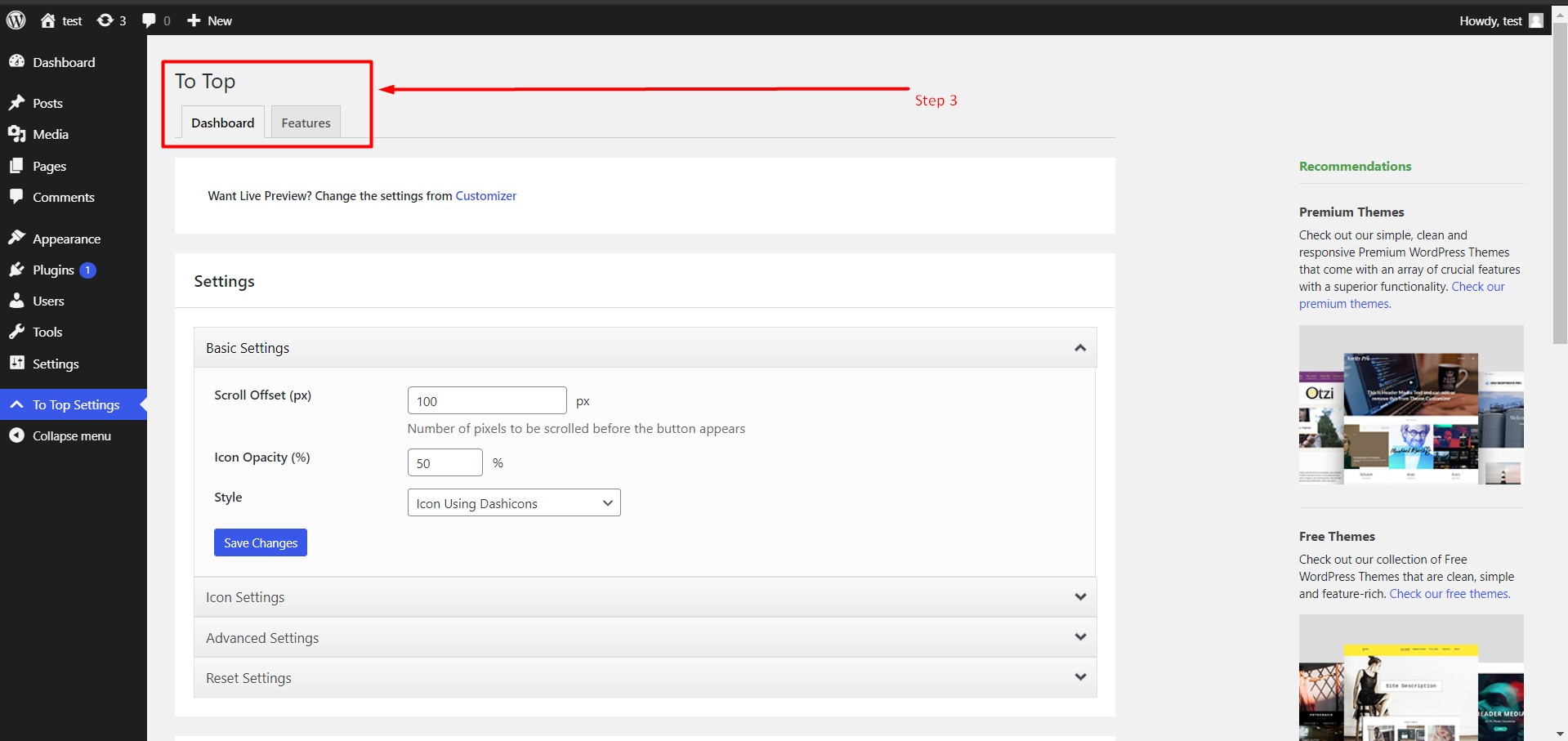The image size is (1568, 741).
Task: Switch to the Dashboard tab
Action: (x=223, y=123)
